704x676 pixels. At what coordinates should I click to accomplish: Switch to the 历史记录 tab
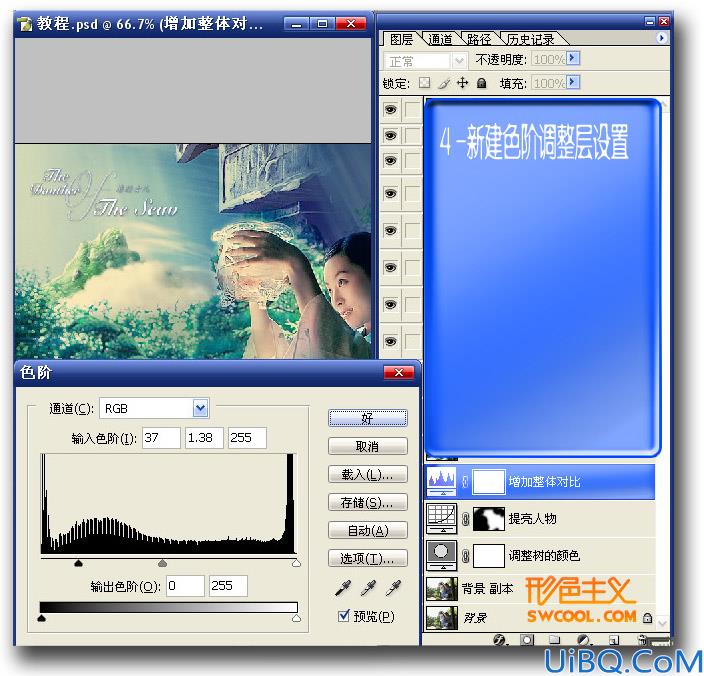coord(531,40)
